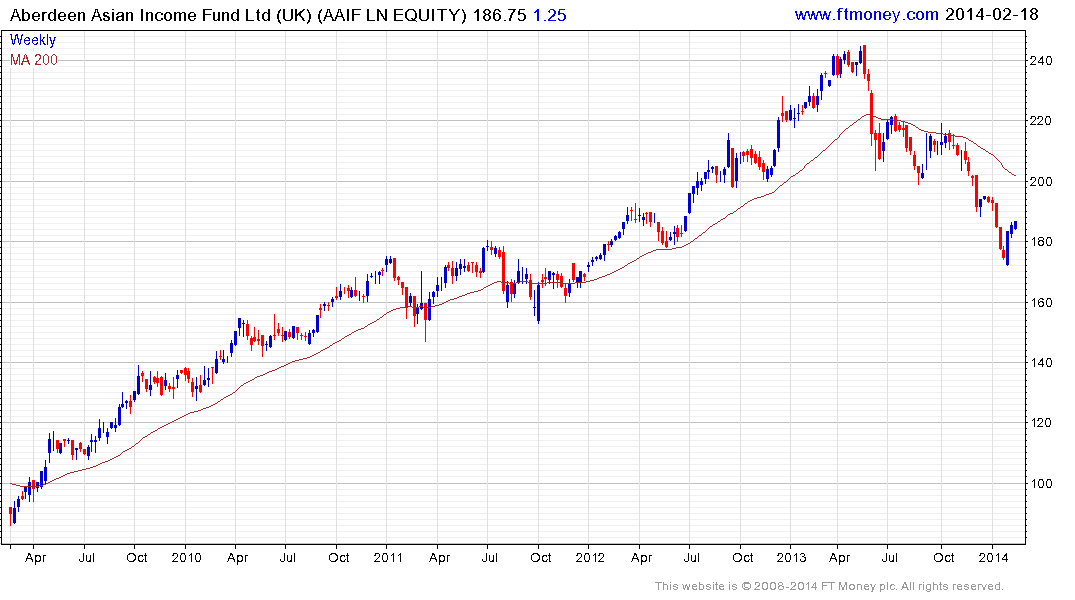Open the www.ftmoney.com link
Viewport: 1075px width, 600px height.
[866, 15]
